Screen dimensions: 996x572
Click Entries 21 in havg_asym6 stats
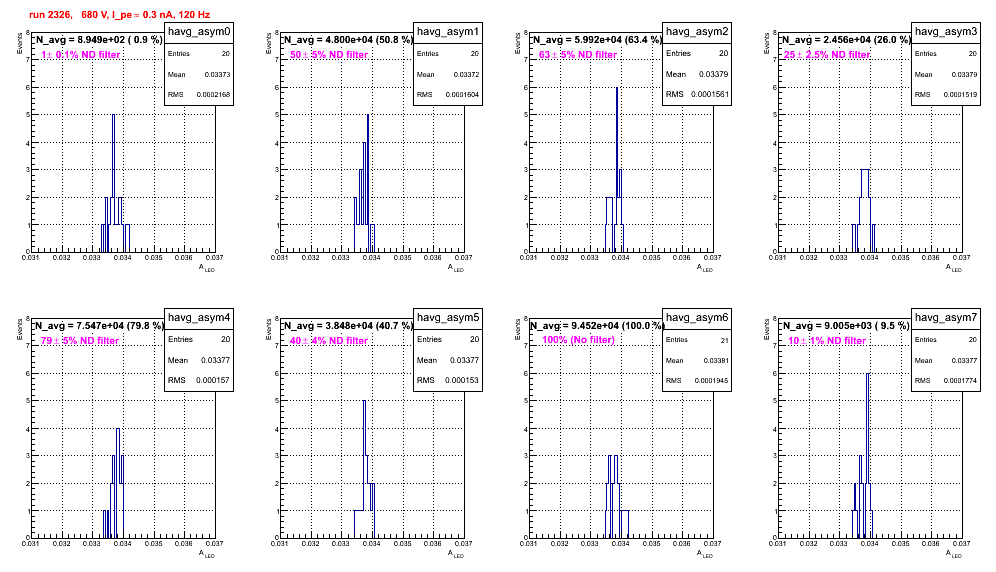click(x=697, y=340)
